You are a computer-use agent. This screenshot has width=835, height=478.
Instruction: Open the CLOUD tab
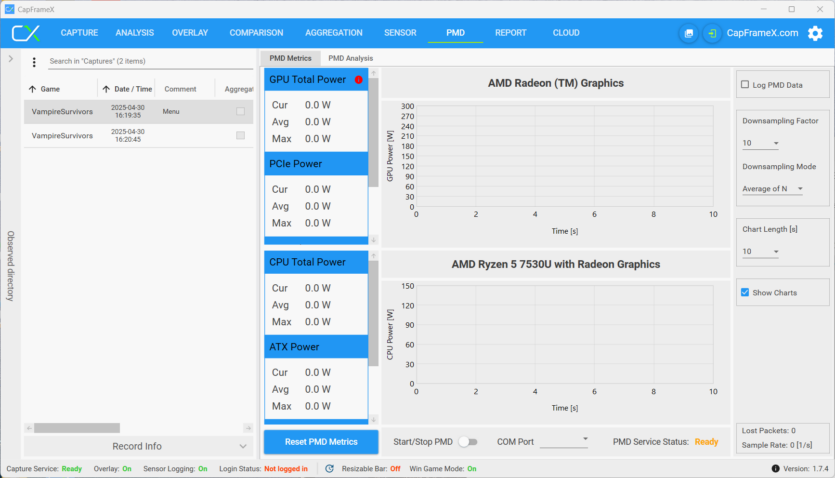[566, 33]
